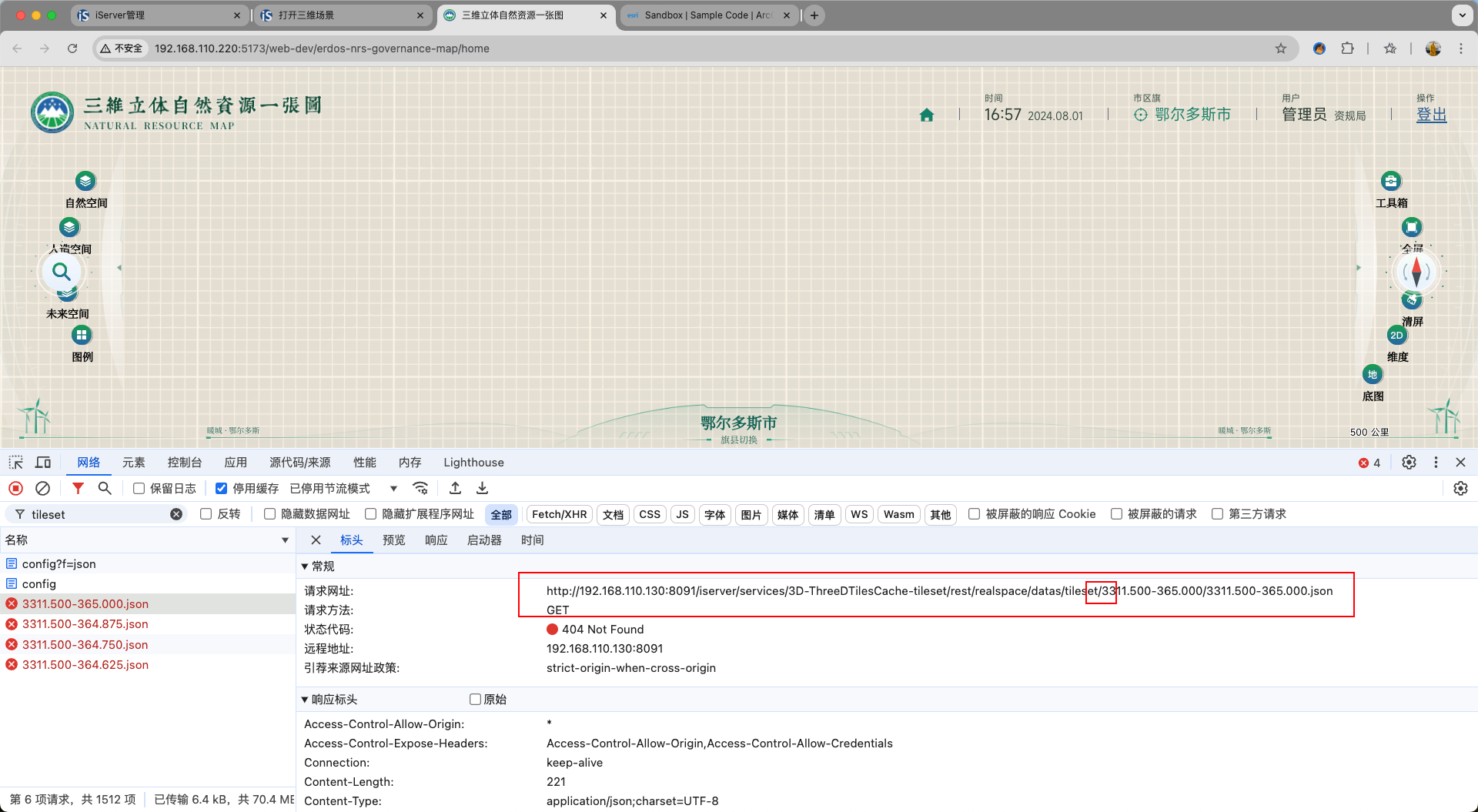Open network conditions wifi icon
The width and height of the screenshot is (1478, 812).
coord(420,489)
